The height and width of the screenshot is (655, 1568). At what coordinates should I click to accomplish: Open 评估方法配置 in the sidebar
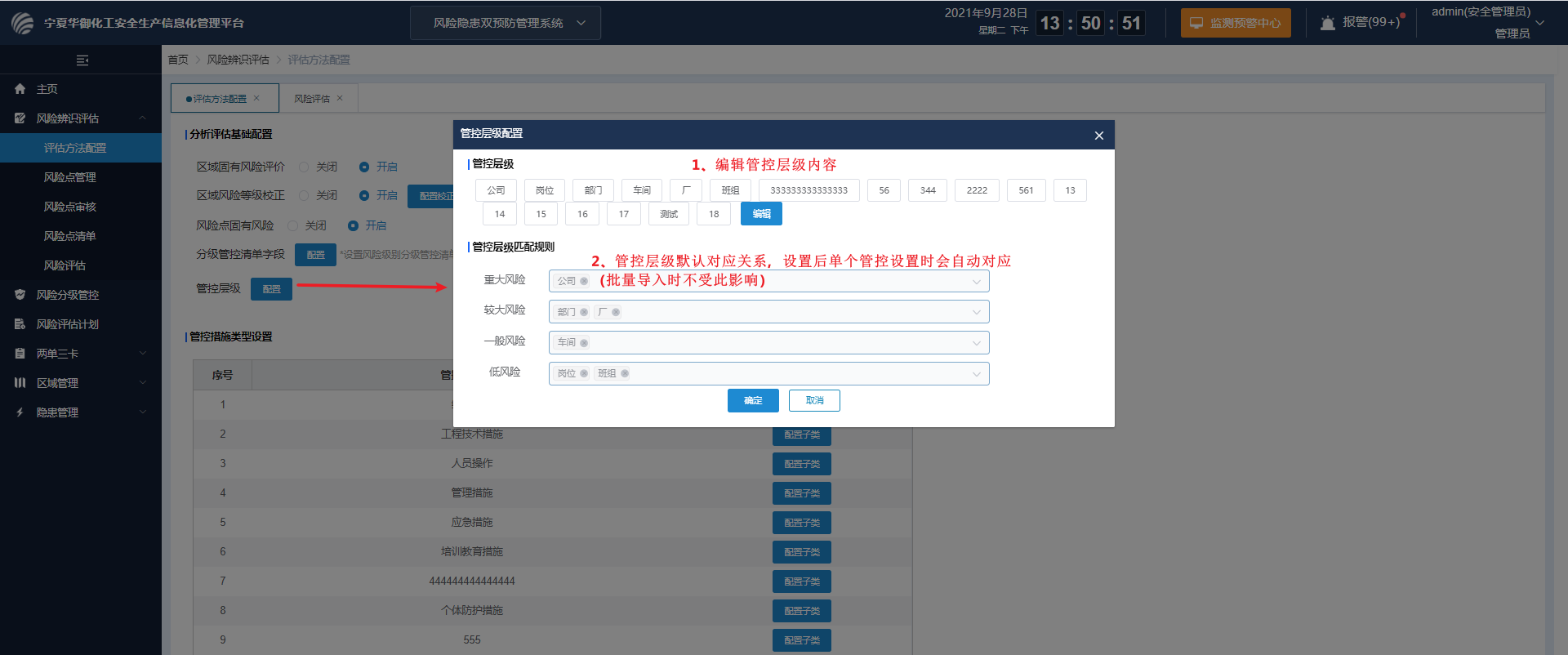(81, 148)
